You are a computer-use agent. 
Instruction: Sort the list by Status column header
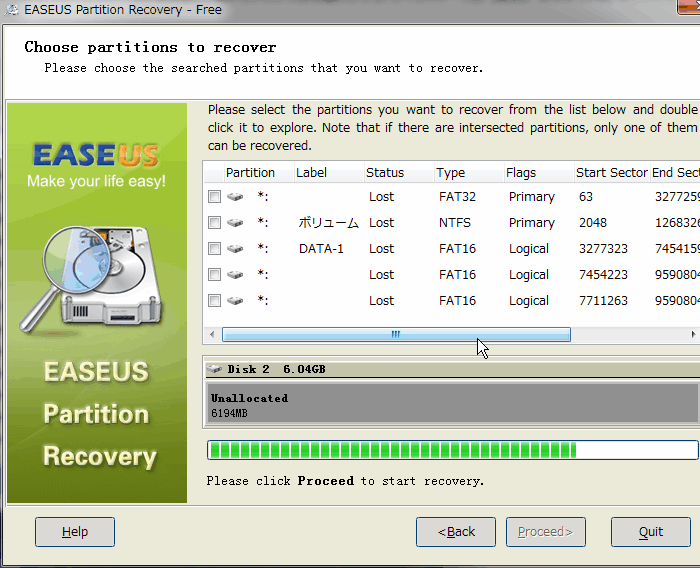385,173
